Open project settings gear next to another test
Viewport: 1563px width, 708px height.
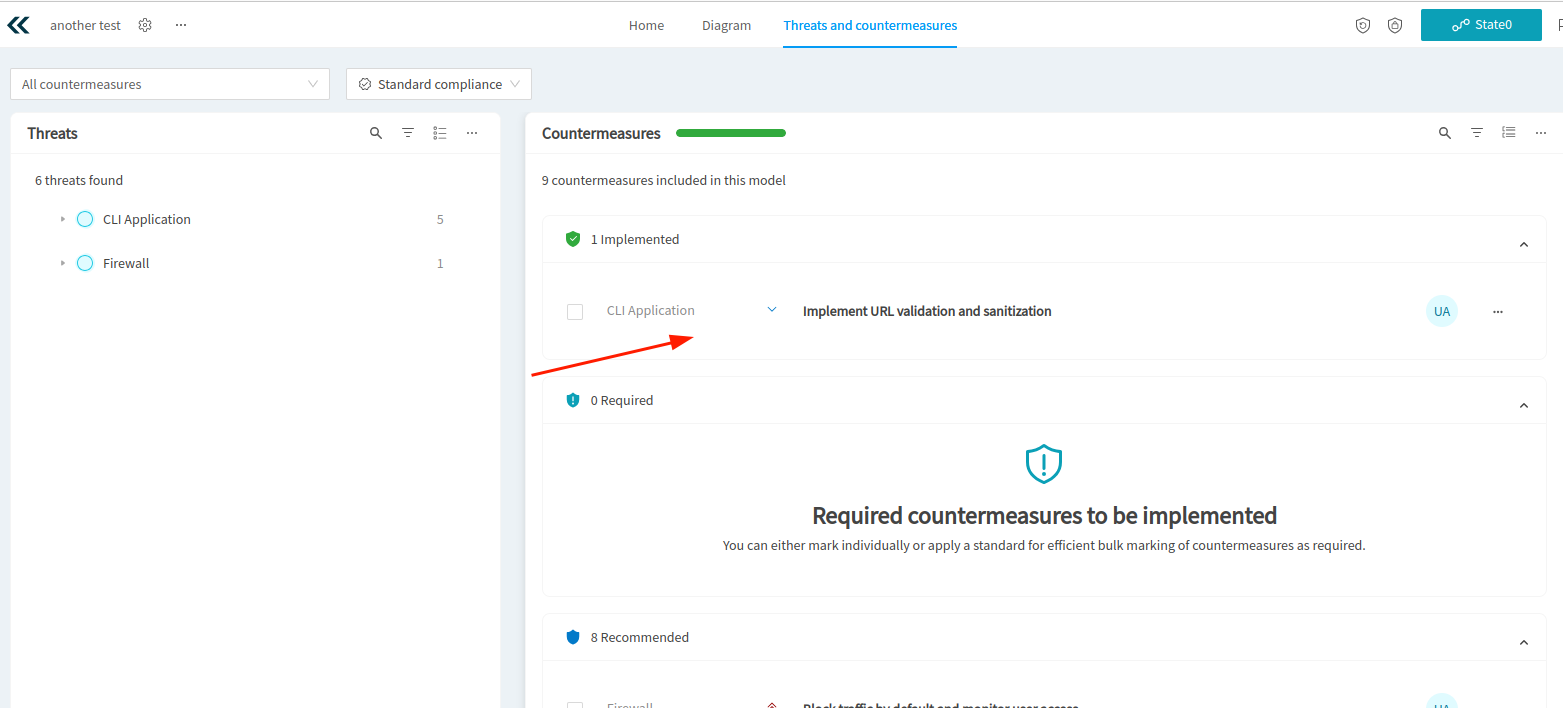pyautogui.click(x=145, y=25)
